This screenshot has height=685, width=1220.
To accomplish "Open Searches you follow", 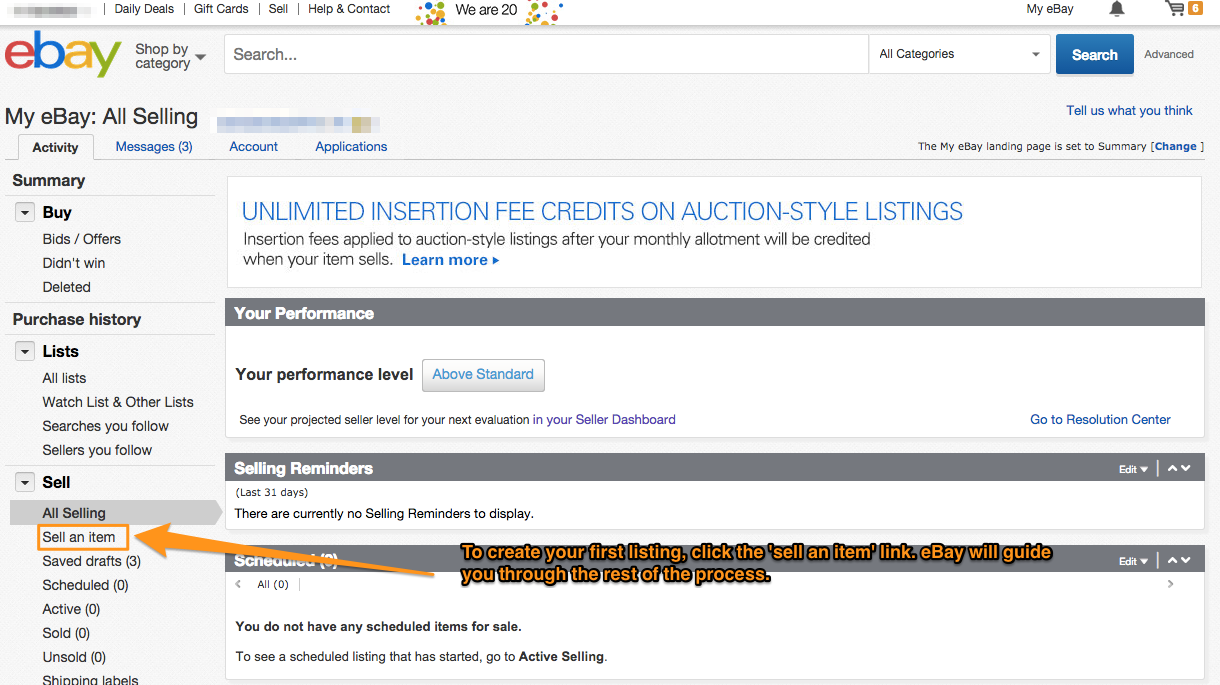I will pos(105,426).
